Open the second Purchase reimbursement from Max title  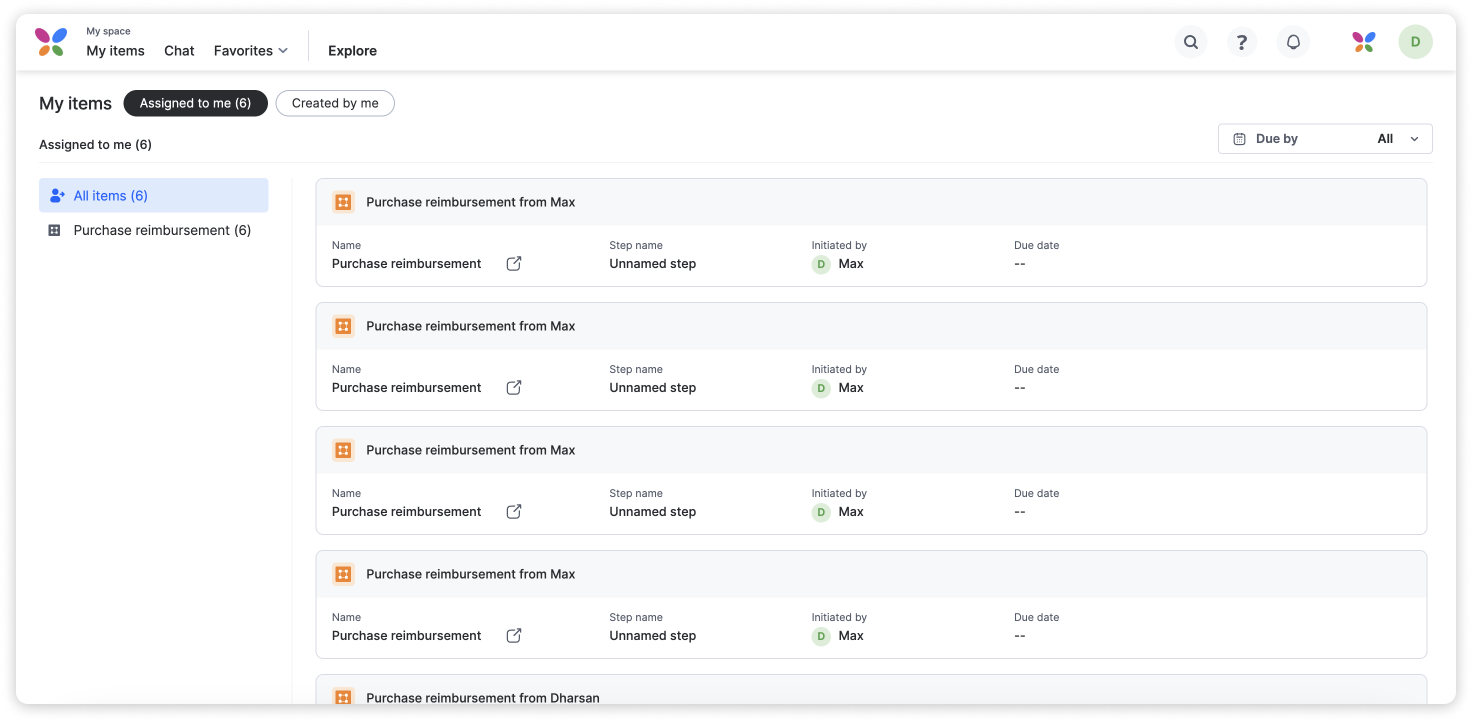pos(471,326)
